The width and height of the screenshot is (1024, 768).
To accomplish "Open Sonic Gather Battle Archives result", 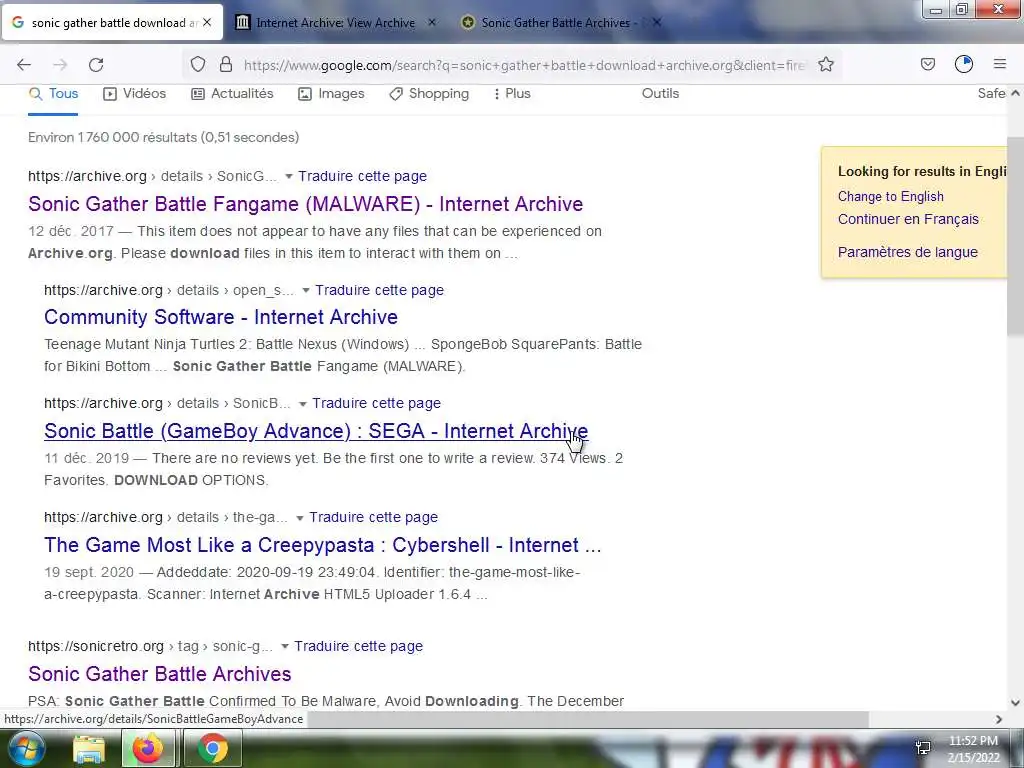I will tap(159, 674).
